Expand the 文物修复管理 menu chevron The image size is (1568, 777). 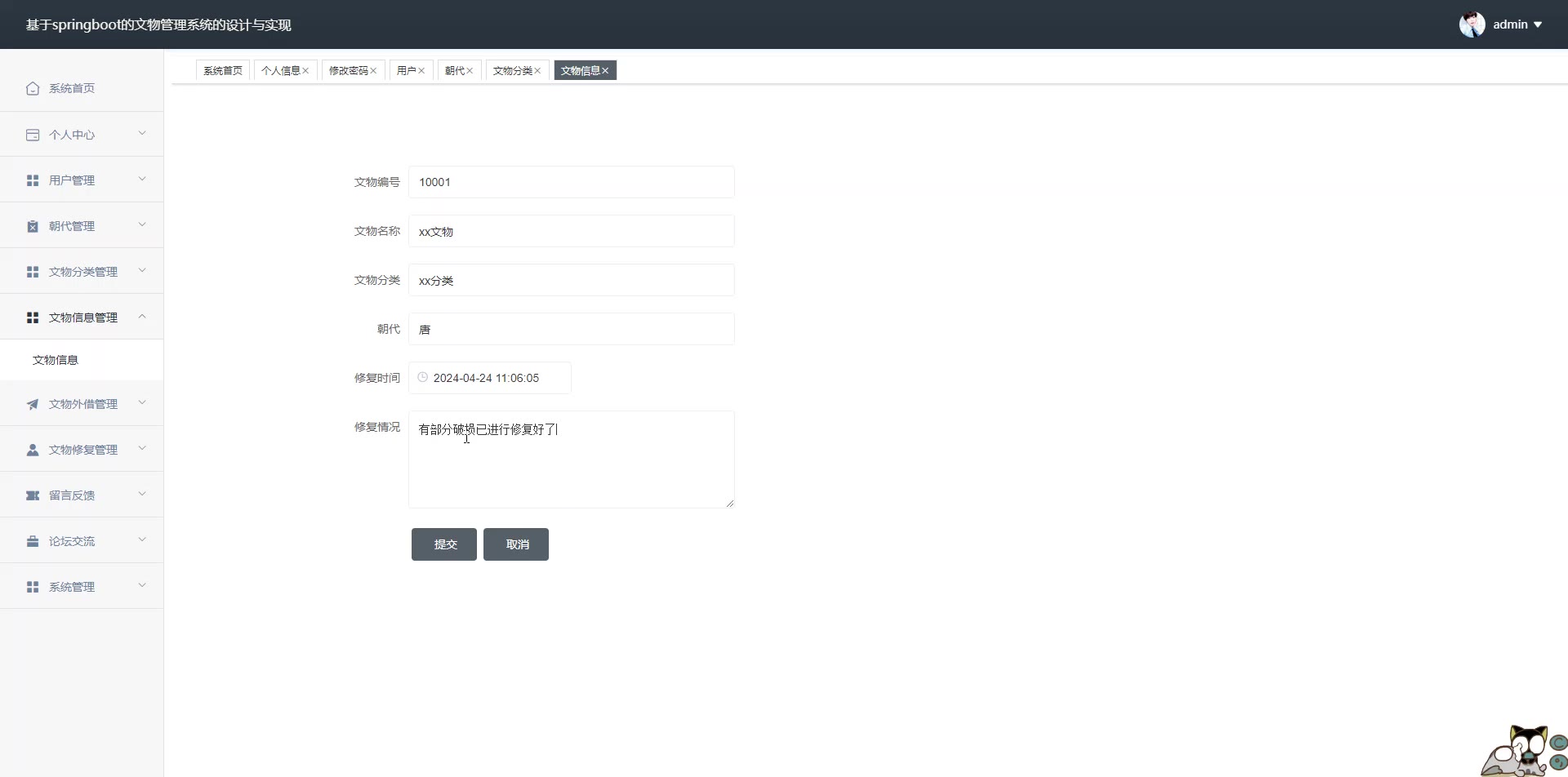pos(142,448)
